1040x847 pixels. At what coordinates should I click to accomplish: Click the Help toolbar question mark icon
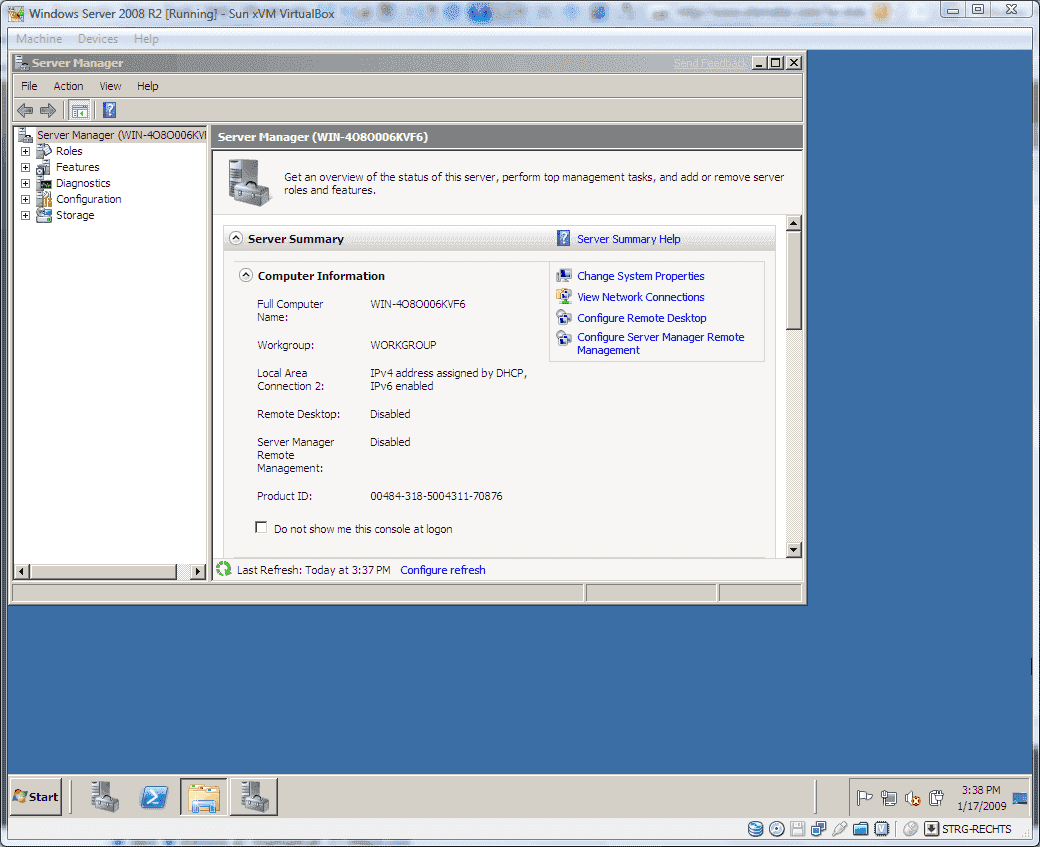pos(109,110)
